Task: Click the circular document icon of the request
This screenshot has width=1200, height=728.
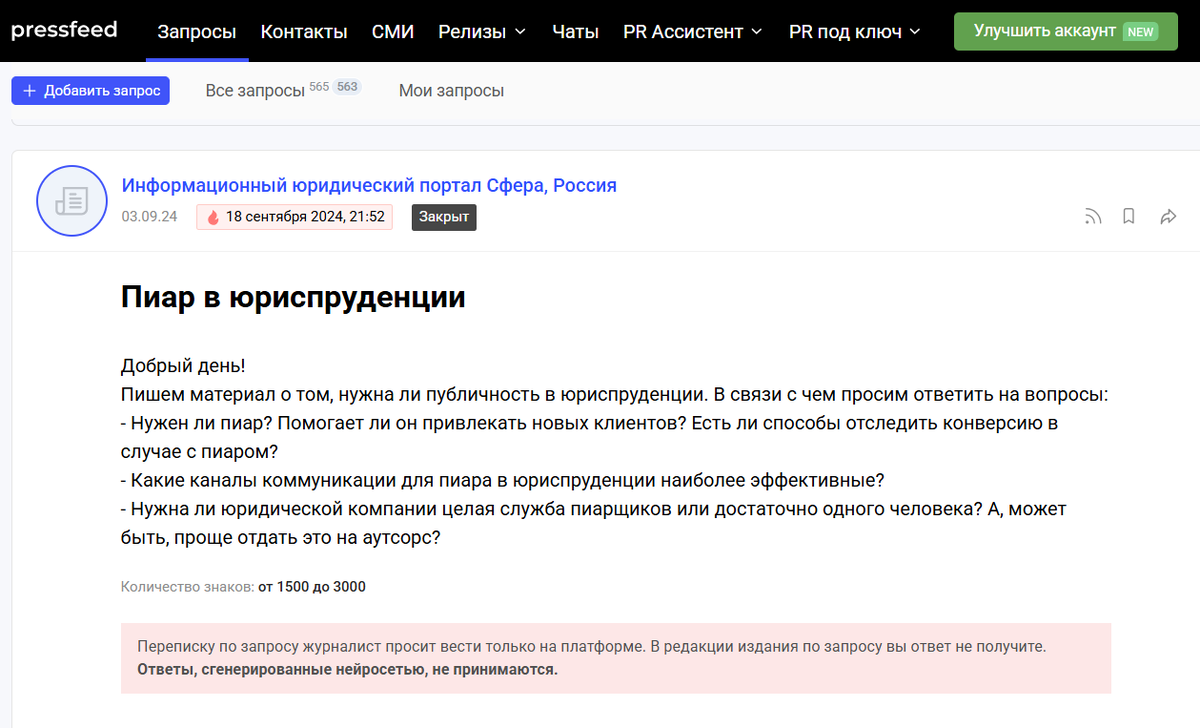Action: 71,200
